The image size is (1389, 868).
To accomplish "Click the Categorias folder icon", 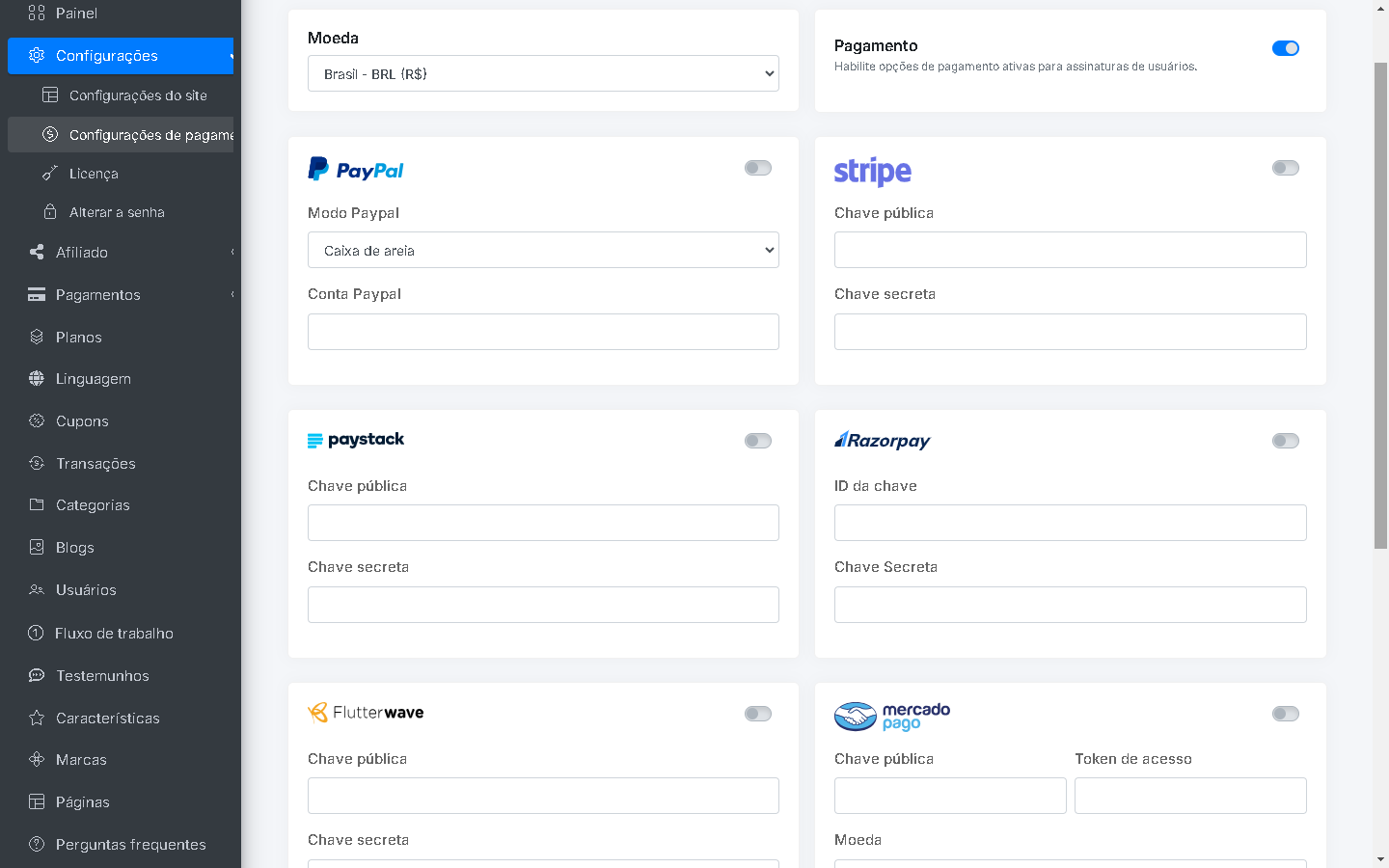I will 37,505.
